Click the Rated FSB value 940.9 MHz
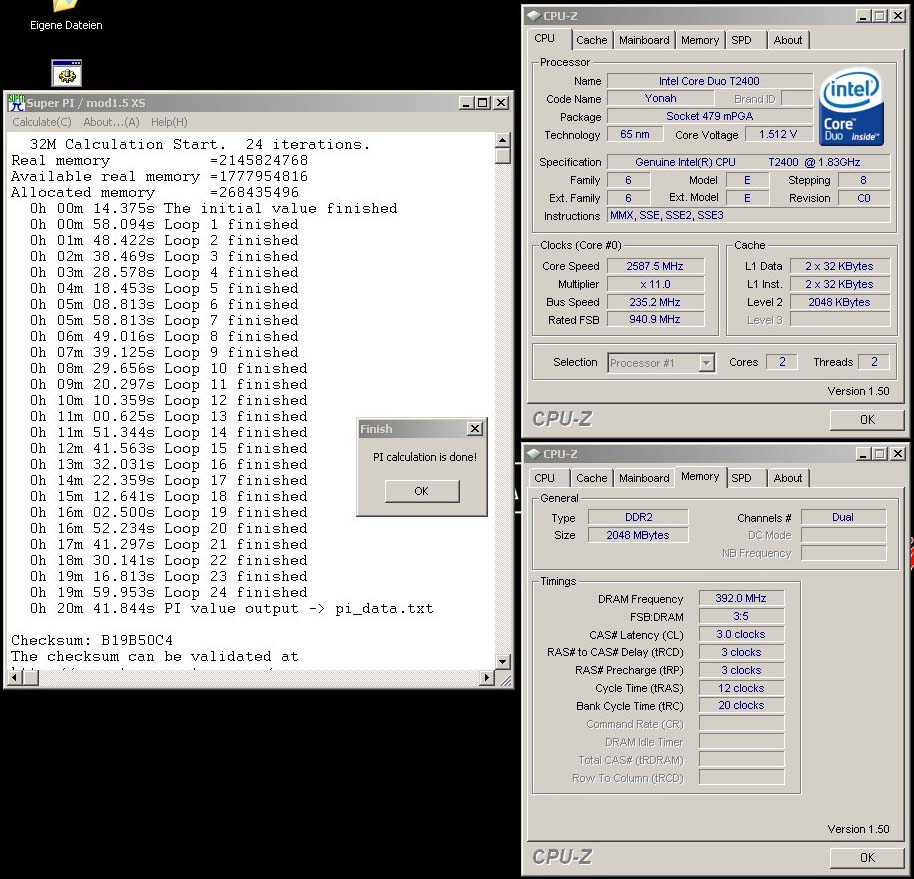914x879 pixels. click(x=655, y=319)
